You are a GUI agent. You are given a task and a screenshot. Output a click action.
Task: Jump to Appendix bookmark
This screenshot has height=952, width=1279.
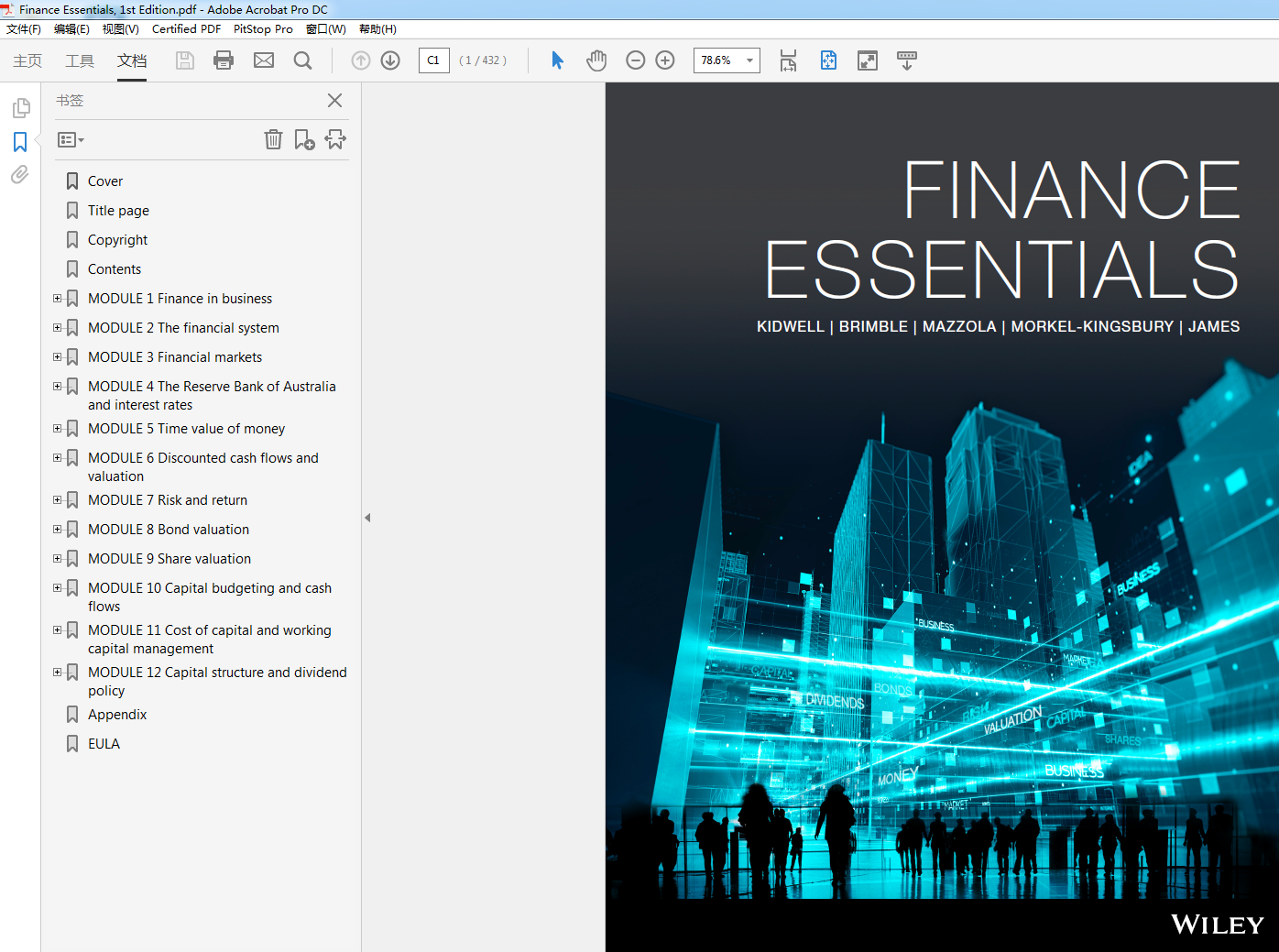tap(117, 715)
